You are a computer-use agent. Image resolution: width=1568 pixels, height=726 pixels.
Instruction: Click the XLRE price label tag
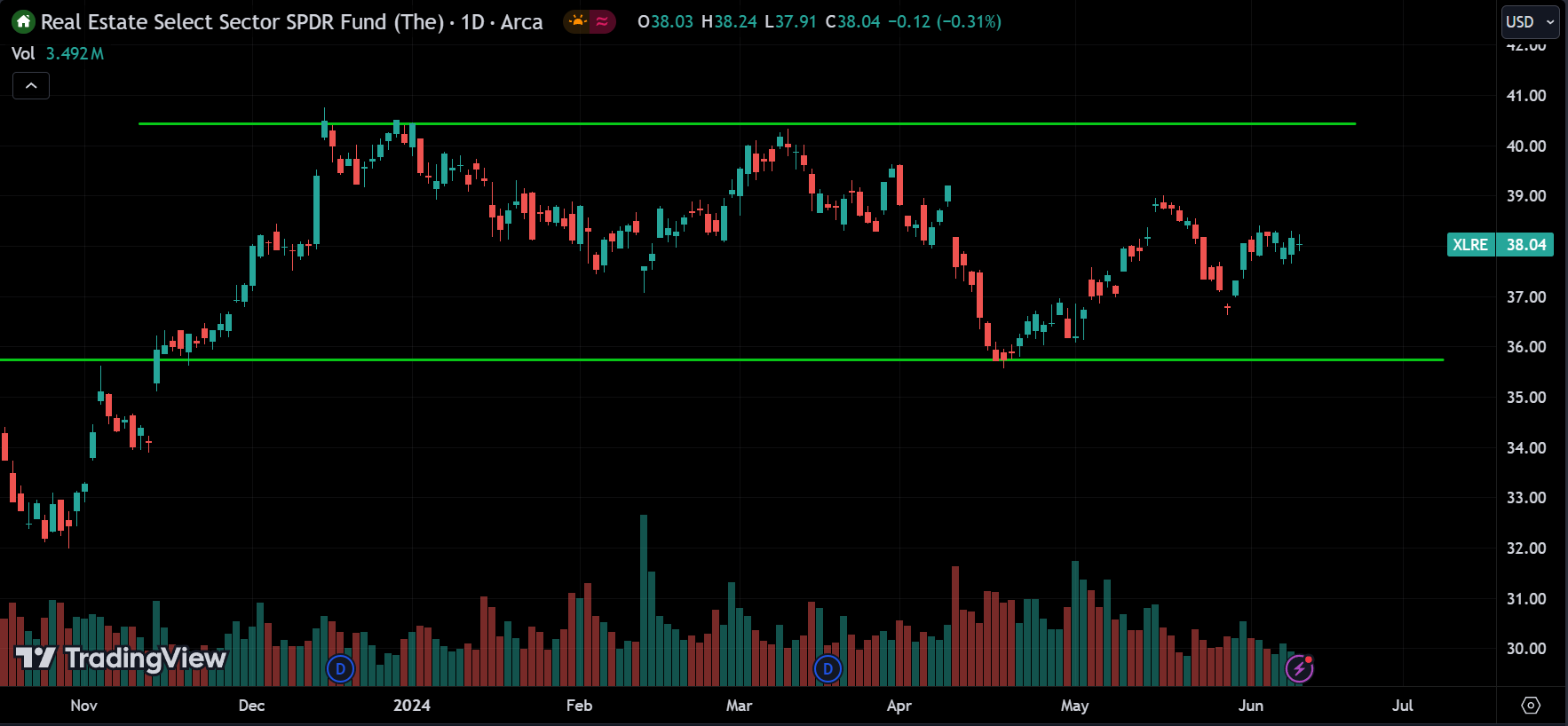[1470, 244]
